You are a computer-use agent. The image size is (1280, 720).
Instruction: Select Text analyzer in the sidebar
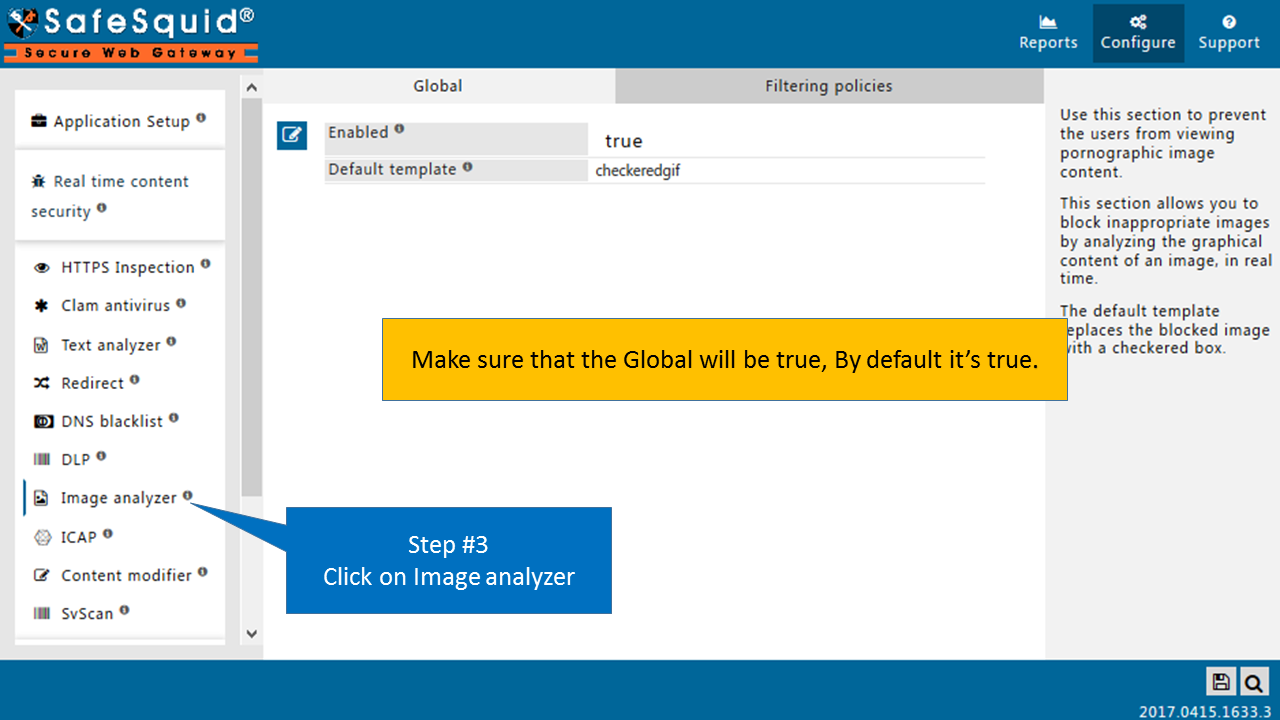pyautogui.click(x=111, y=345)
